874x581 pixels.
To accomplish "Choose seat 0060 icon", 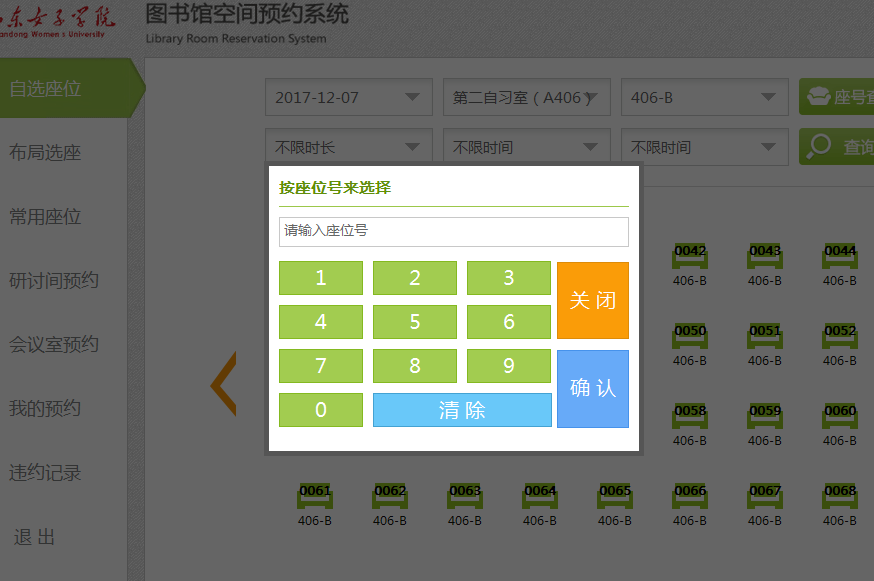I will (840, 417).
